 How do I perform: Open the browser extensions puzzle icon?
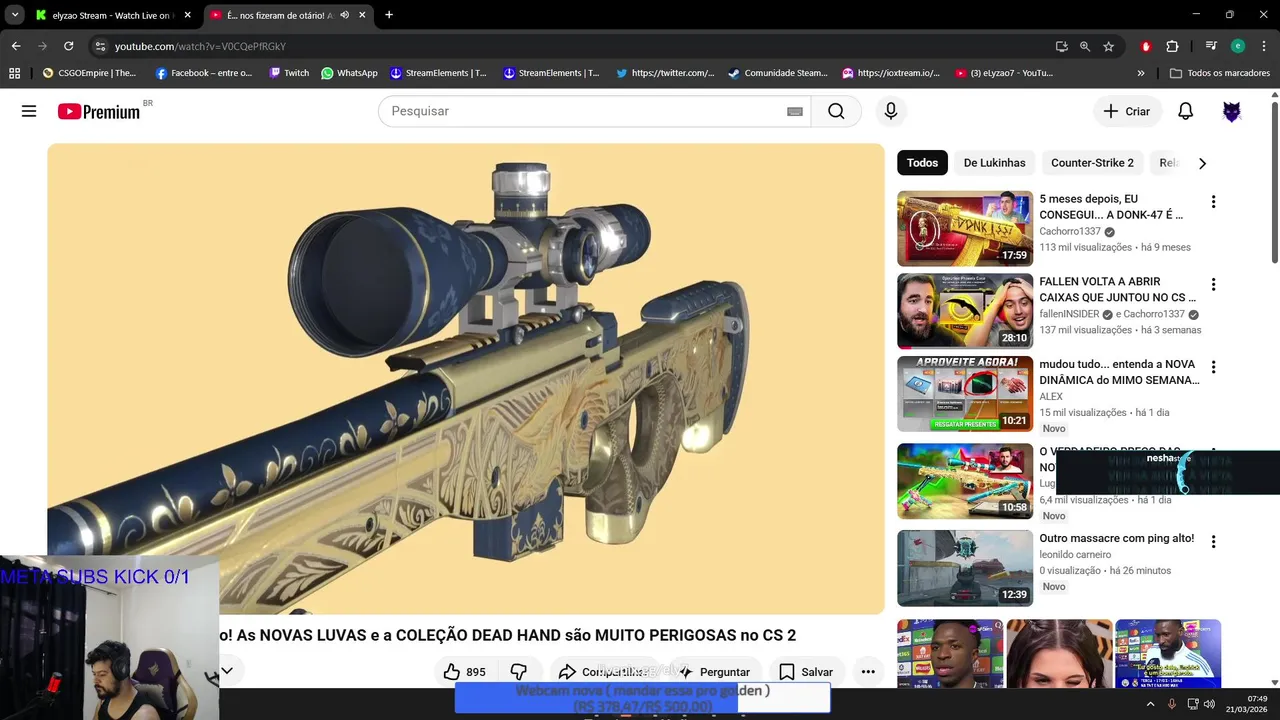pos(1172,46)
